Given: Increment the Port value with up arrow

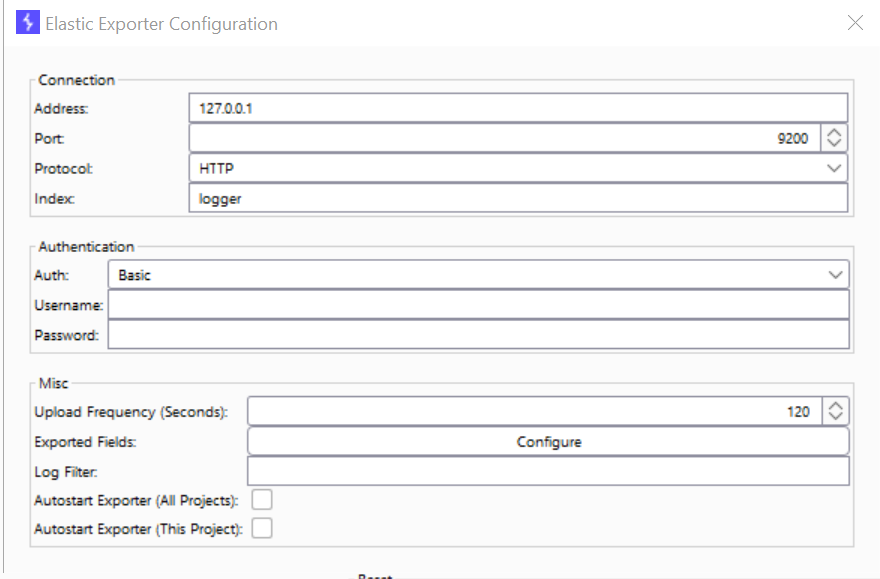Looking at the screenshot, I should coord(834,132).
